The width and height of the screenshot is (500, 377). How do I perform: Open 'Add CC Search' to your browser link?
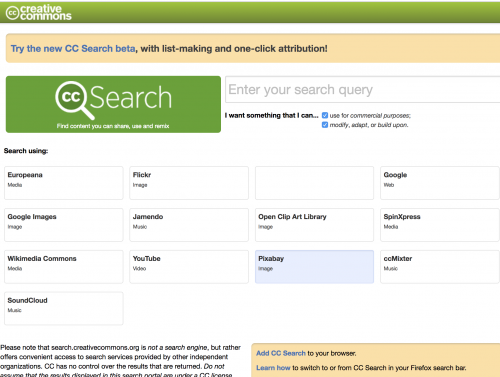tap(281, 353)
